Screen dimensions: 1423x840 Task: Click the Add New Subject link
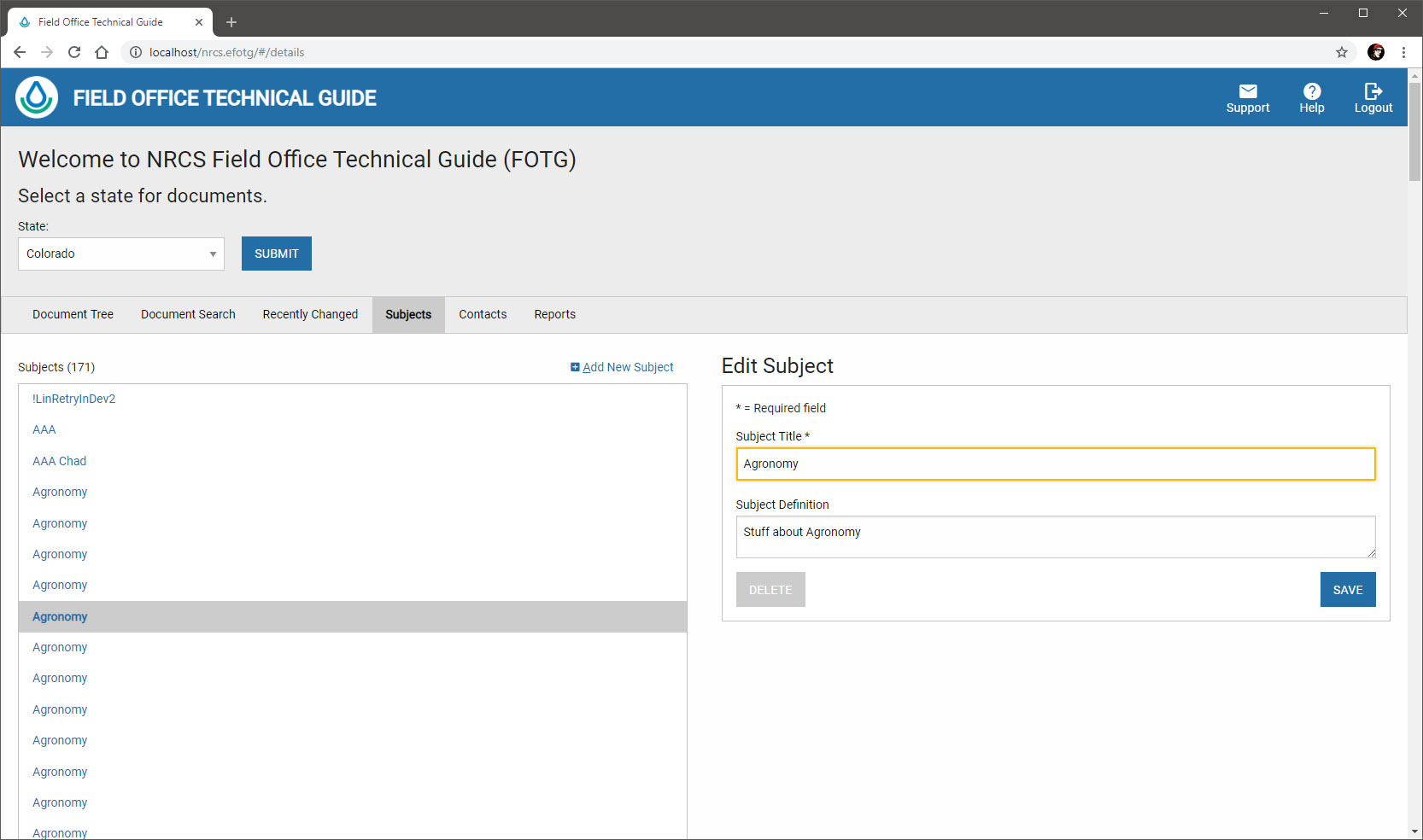[622, 367]
